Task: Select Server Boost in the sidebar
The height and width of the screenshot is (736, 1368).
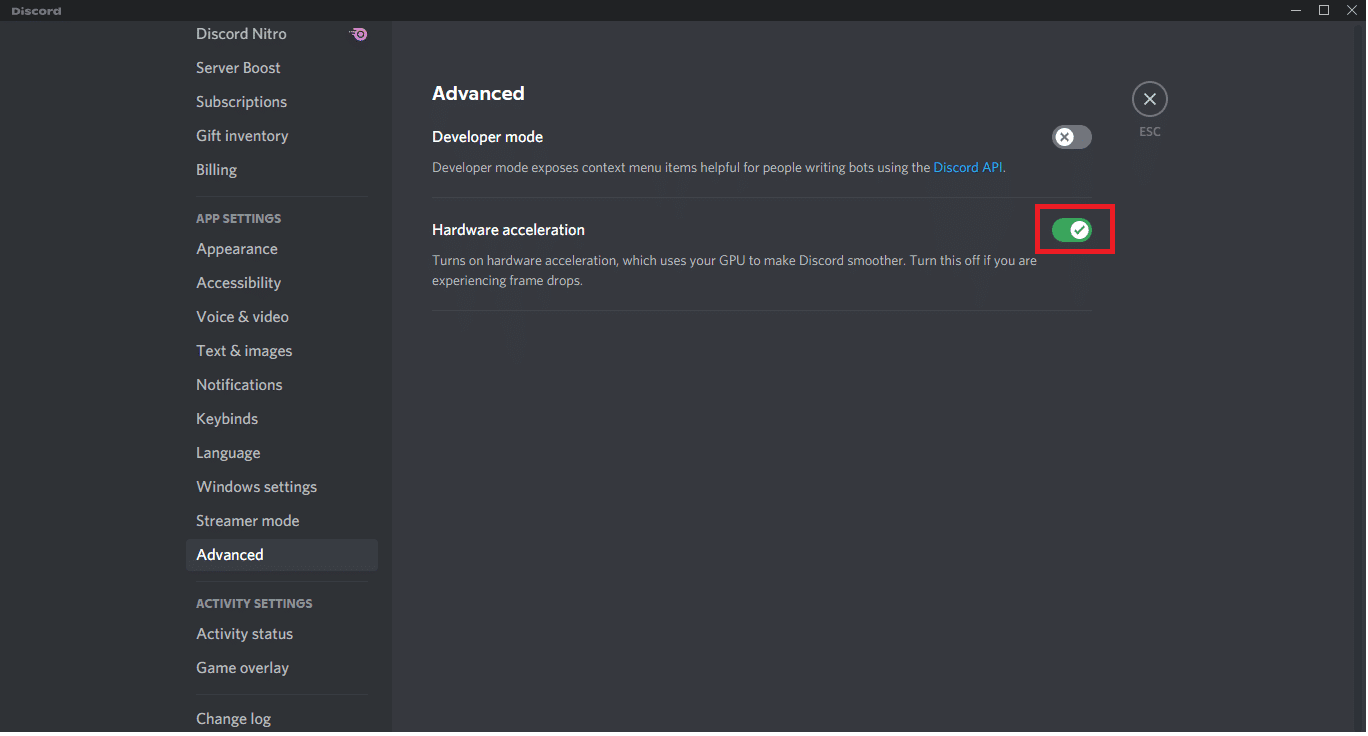Action: click(x=238, y=67)
